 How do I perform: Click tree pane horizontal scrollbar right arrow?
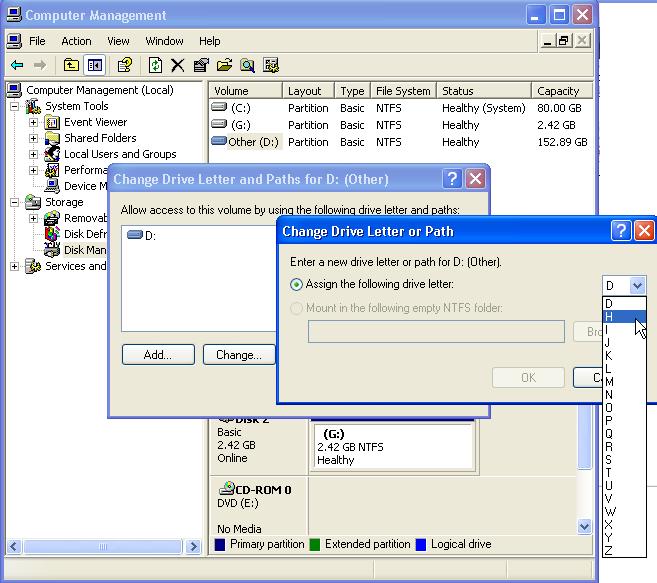pyautogui.click(x=193, y=547)
